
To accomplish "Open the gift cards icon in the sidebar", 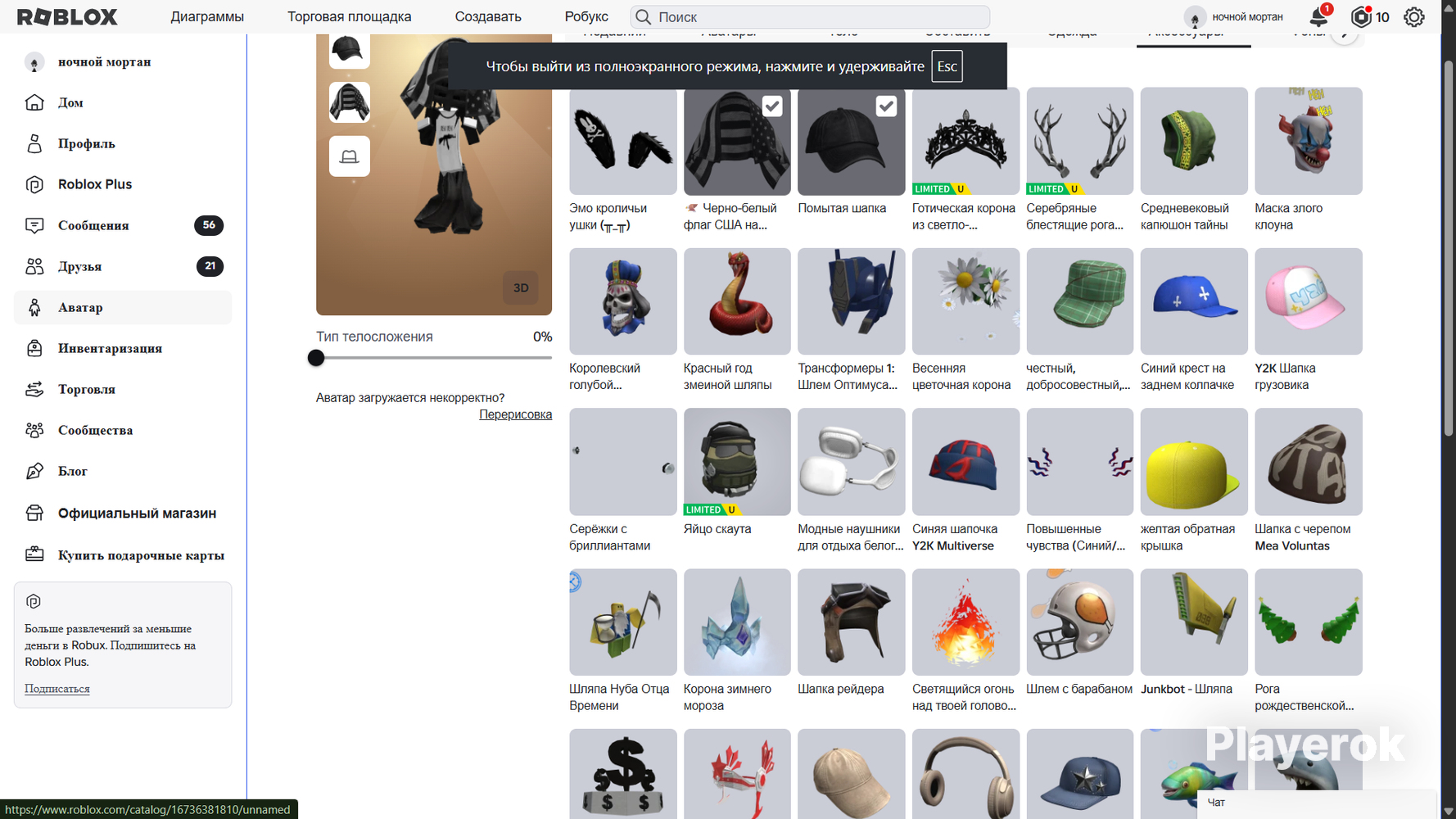I will click(34, 554).
